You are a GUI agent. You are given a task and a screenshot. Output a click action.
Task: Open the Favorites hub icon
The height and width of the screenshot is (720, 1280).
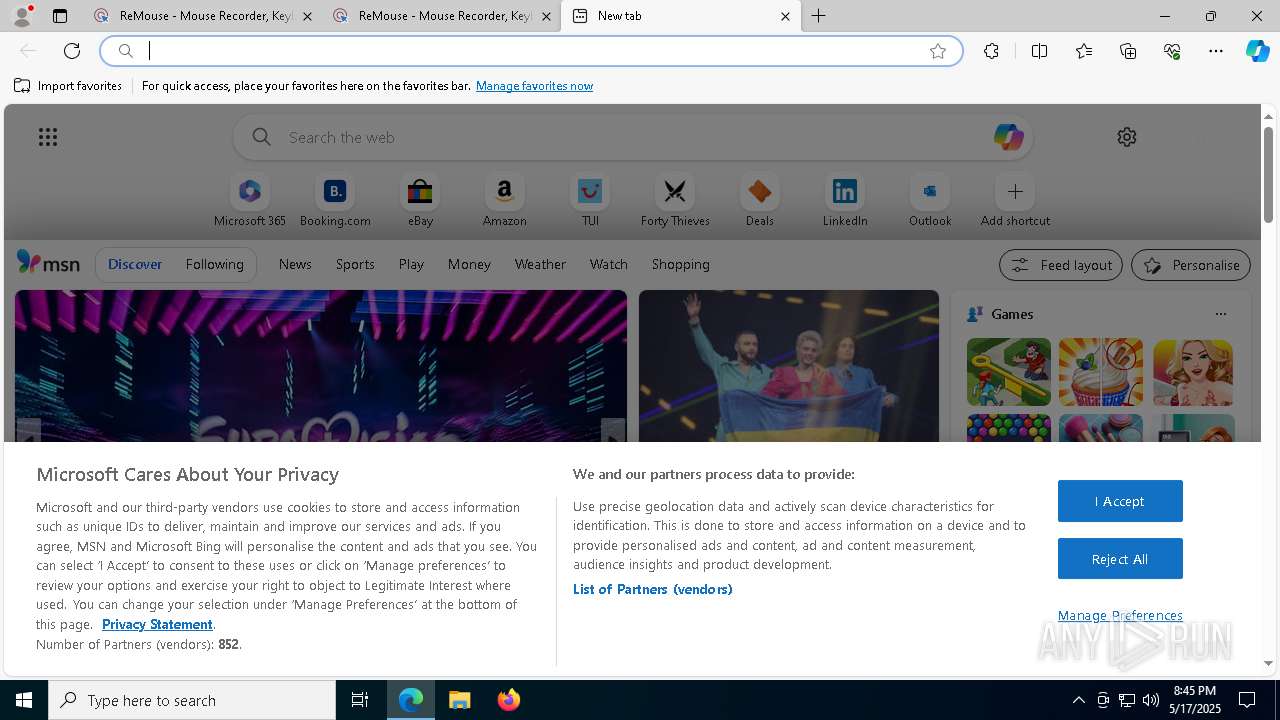click(x=1084, y=51)
